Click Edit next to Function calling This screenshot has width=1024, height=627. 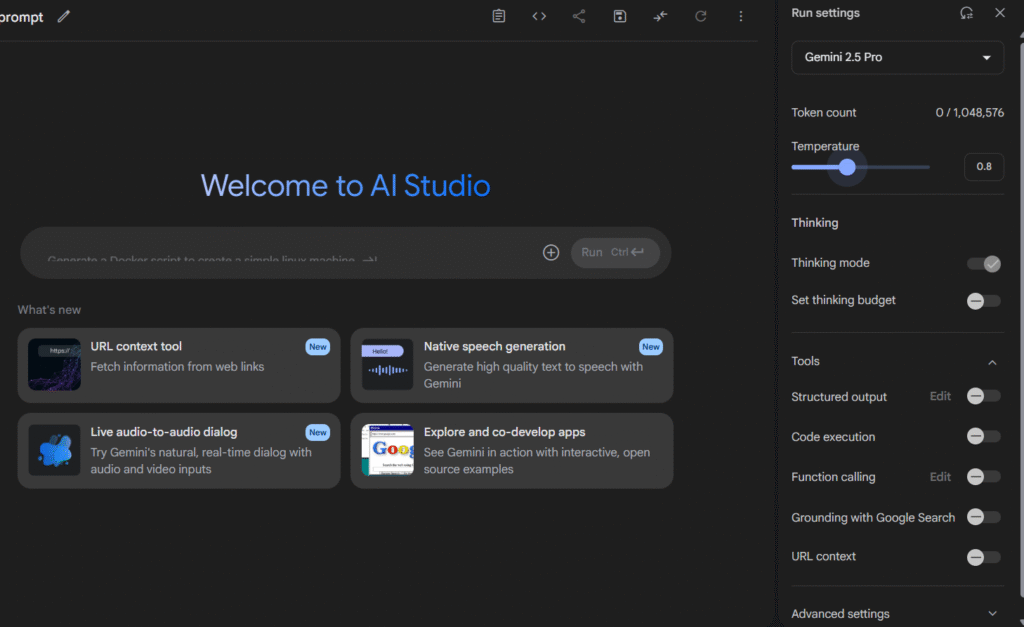pyautogui.click(x=940, y=477)
